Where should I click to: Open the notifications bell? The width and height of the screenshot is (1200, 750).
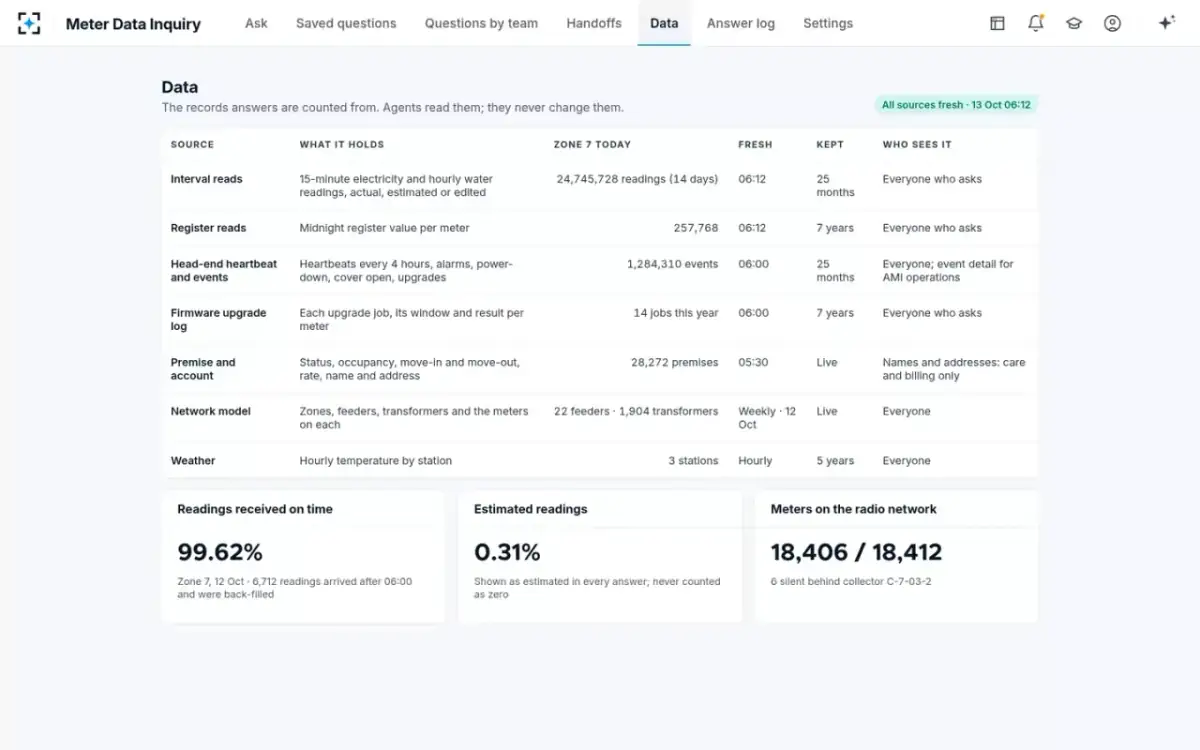(x=1036, y=23)
